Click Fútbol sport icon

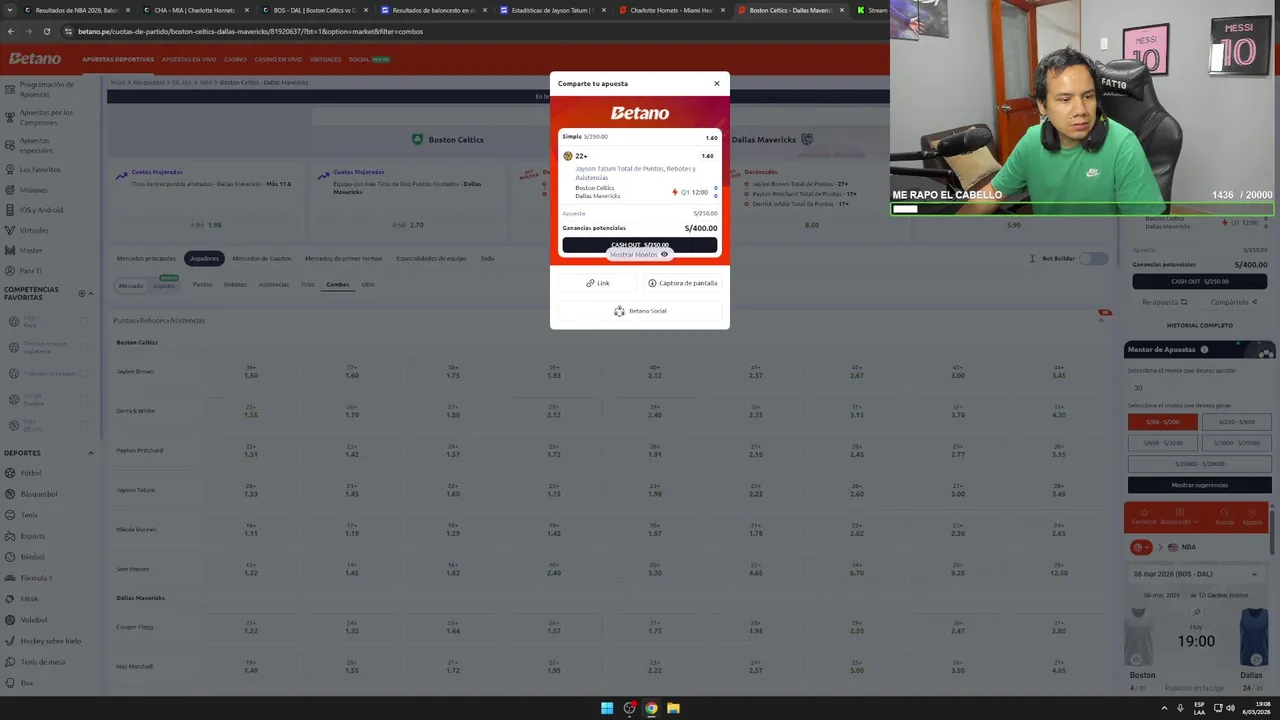pos(10,473)
